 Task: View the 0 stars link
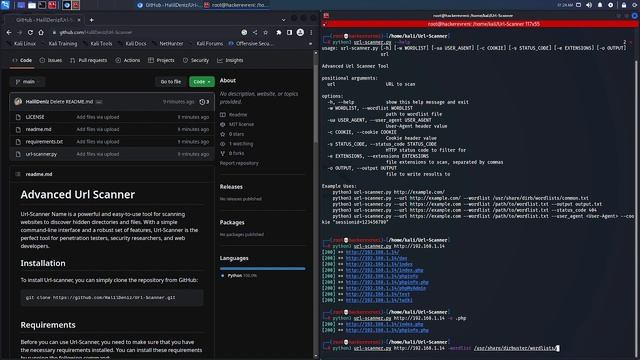pos(232,134)
